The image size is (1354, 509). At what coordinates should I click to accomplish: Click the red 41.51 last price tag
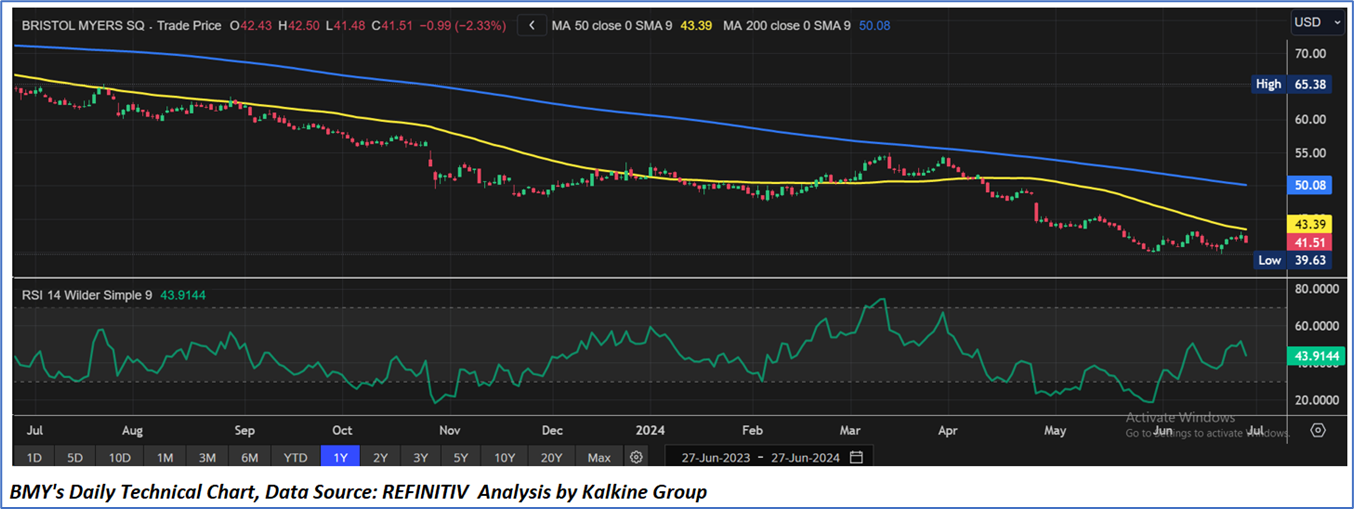pyautogui.click(x=1309, y=242)
